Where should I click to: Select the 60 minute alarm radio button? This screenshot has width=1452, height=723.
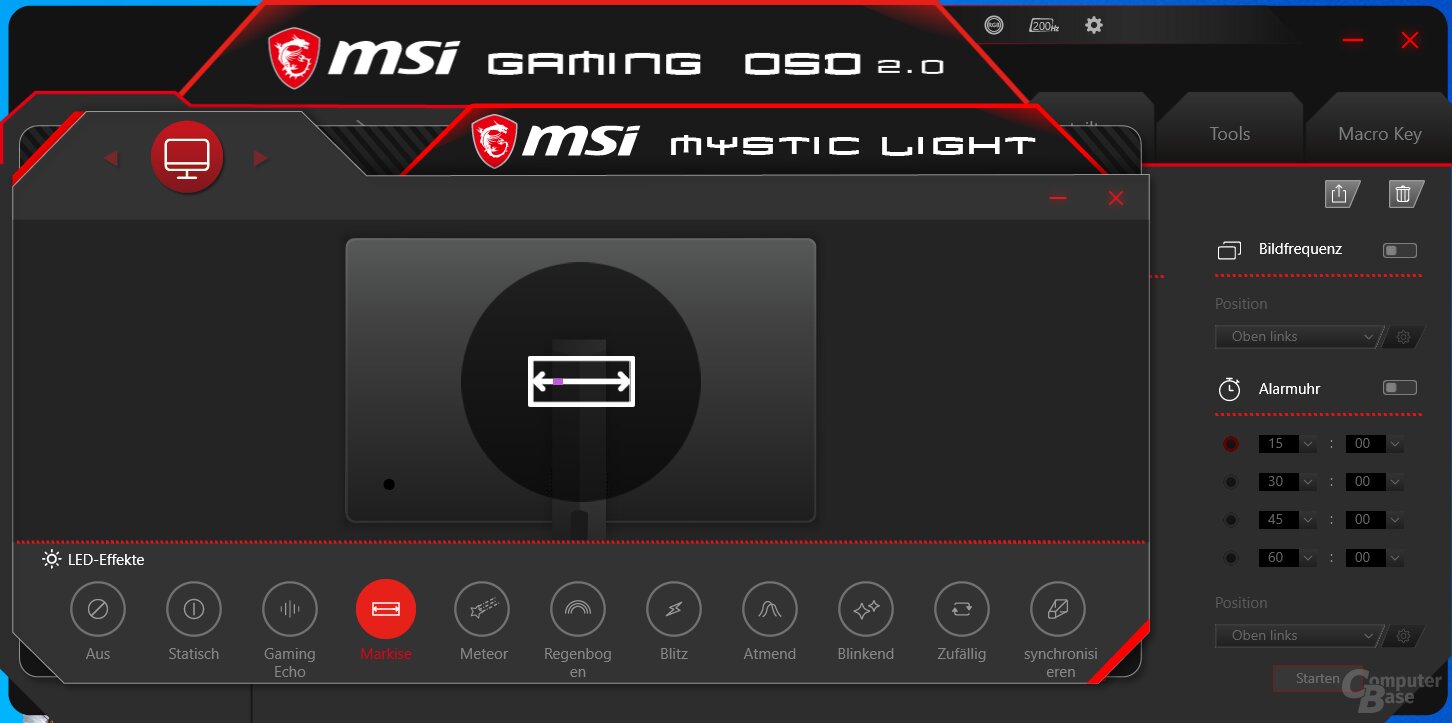(1231, 558)
